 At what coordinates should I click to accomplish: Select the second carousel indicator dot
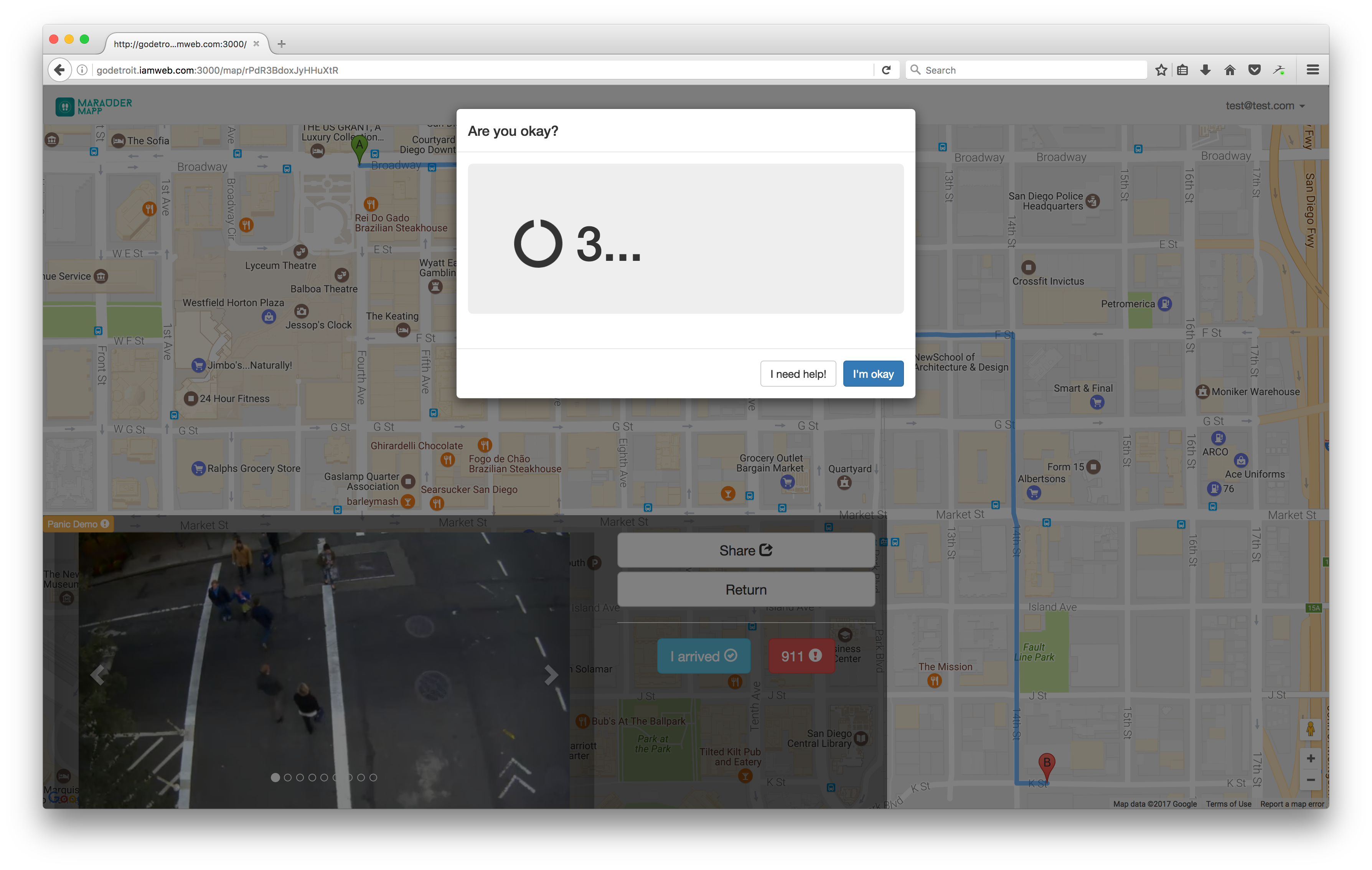pyautogui.click(x=288, y=777)
